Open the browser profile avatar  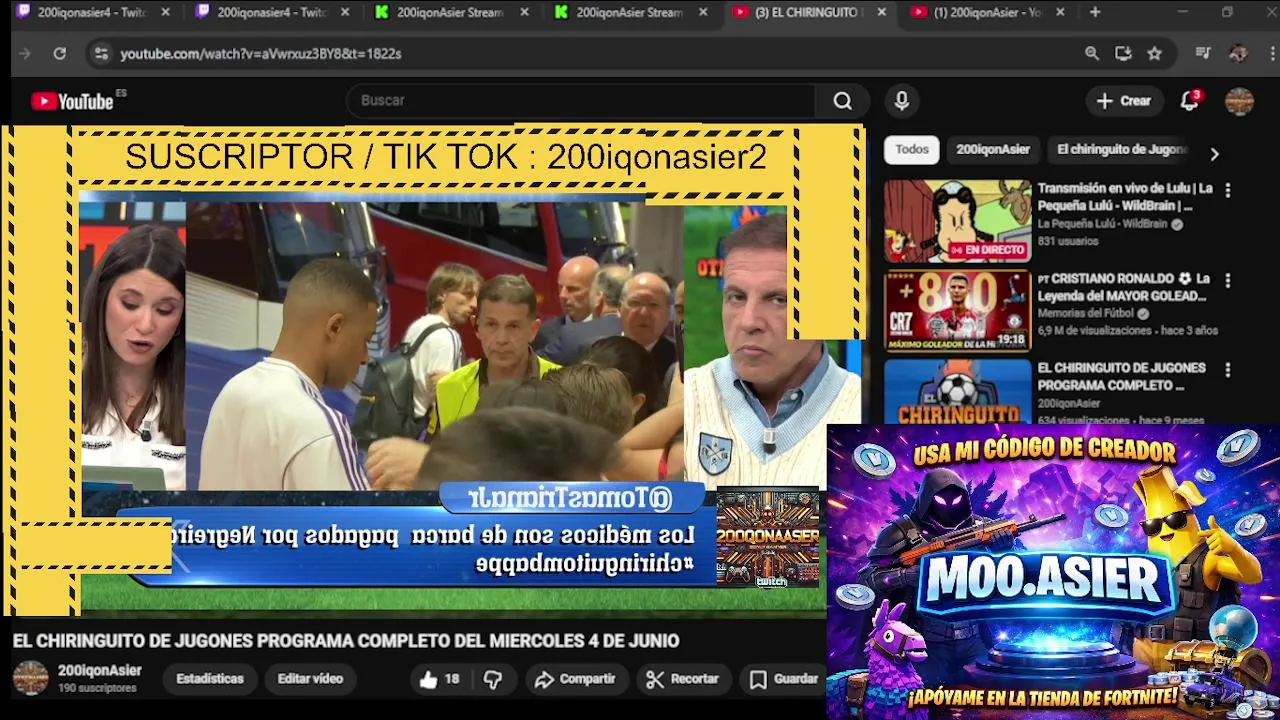coord(1238,54)
